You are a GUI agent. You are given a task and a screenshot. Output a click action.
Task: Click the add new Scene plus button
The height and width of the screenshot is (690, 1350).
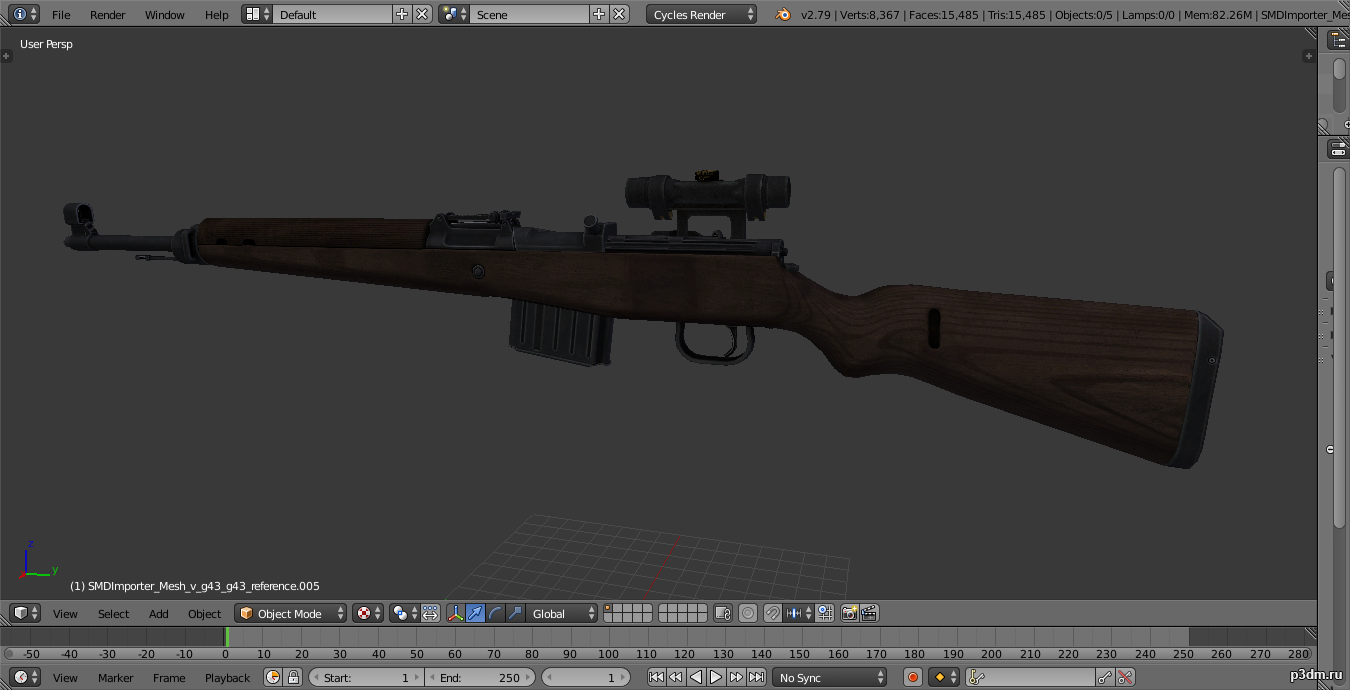(x=598, y=14)
